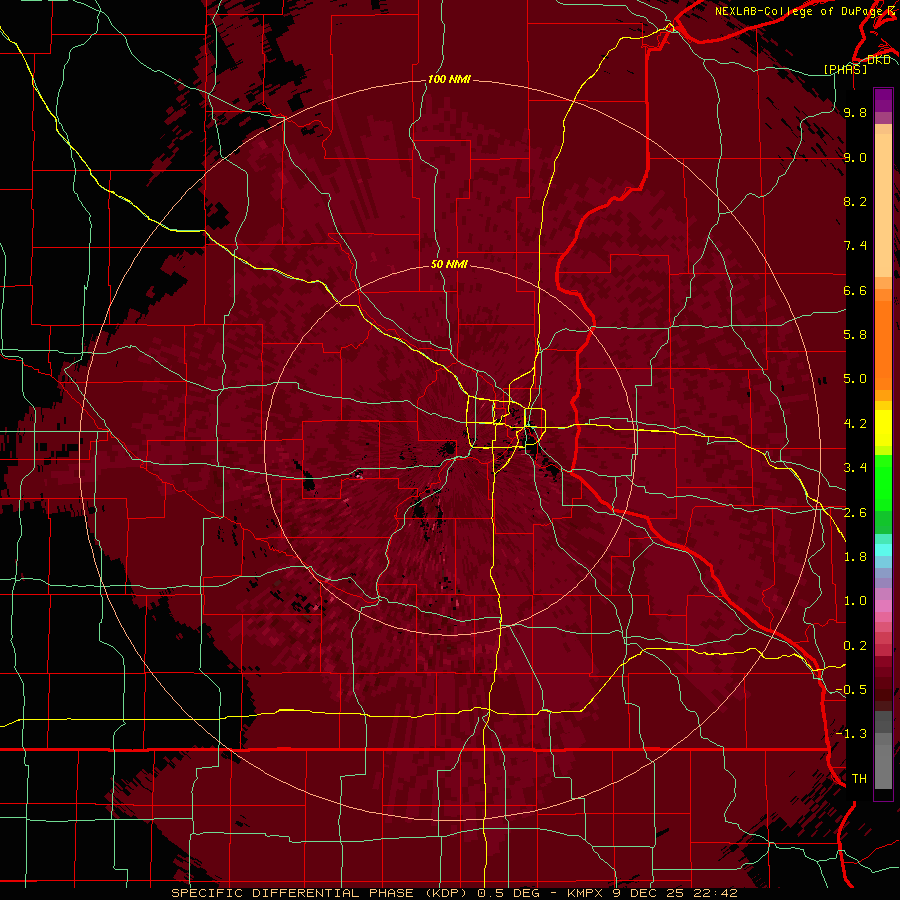Click the "50 NMI" range ring label
The width and height of the screenshot is (900, 900).
click(x=449, y=265)
